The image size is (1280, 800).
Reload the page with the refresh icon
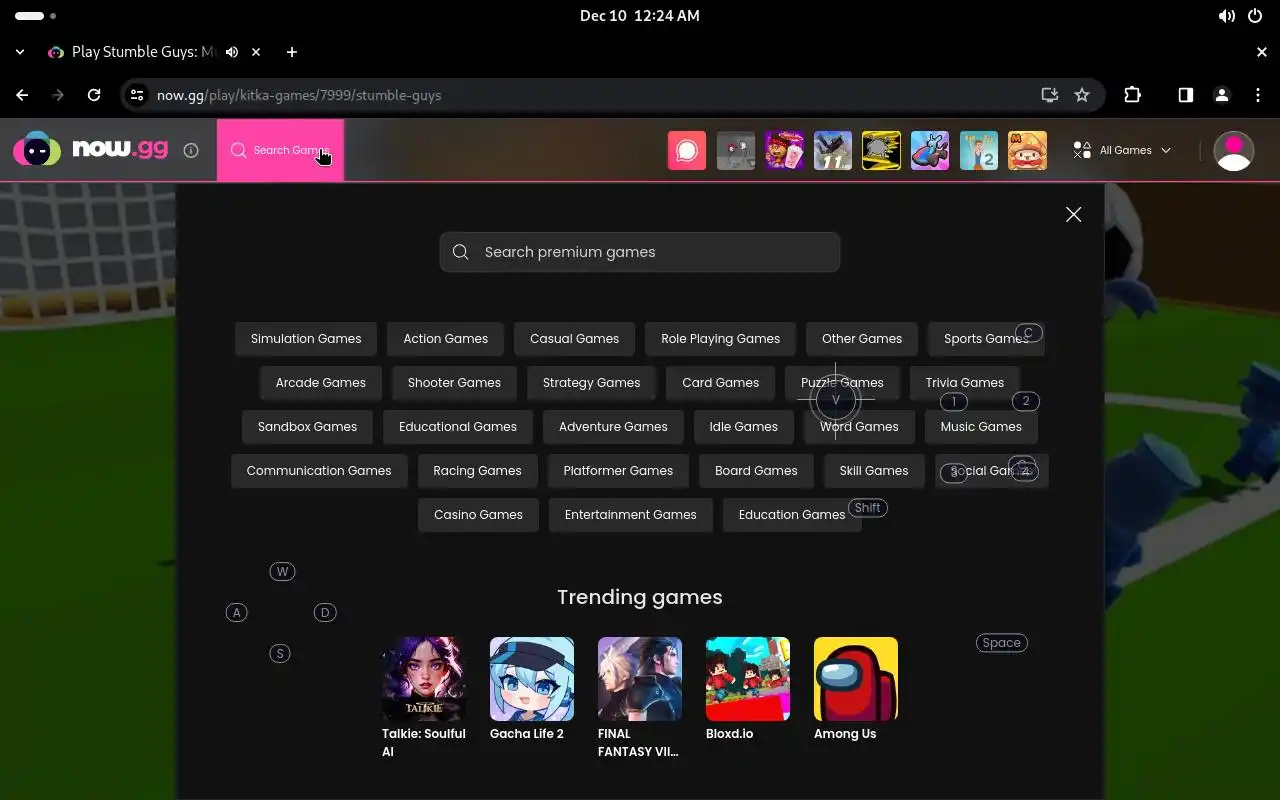(94, 95)
